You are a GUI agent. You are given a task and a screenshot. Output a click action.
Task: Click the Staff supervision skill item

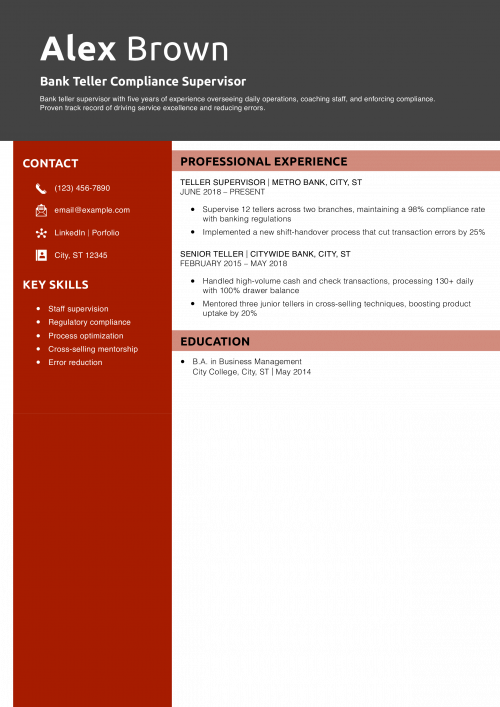[78, 309]
